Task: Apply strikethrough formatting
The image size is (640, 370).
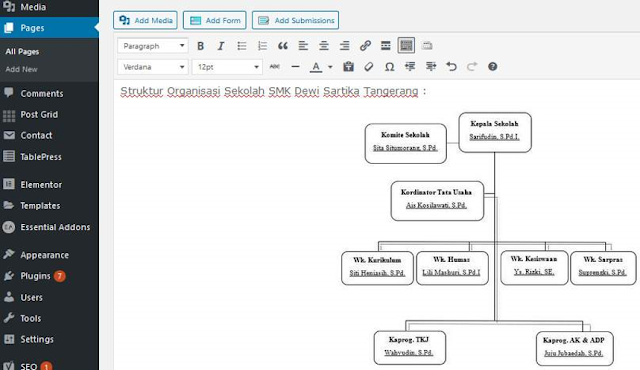Action: pos(275,66)
